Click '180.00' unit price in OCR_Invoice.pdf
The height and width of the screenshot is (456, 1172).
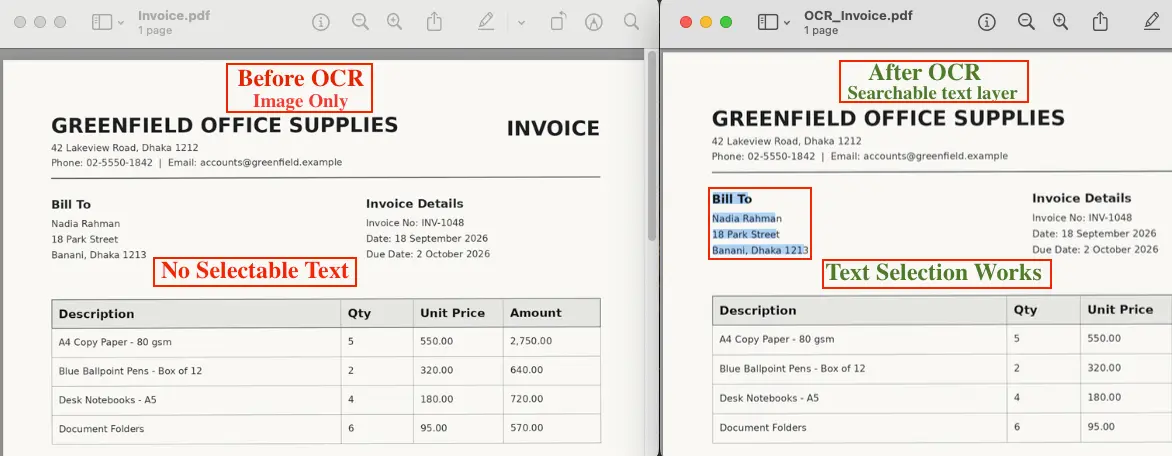1105,398
